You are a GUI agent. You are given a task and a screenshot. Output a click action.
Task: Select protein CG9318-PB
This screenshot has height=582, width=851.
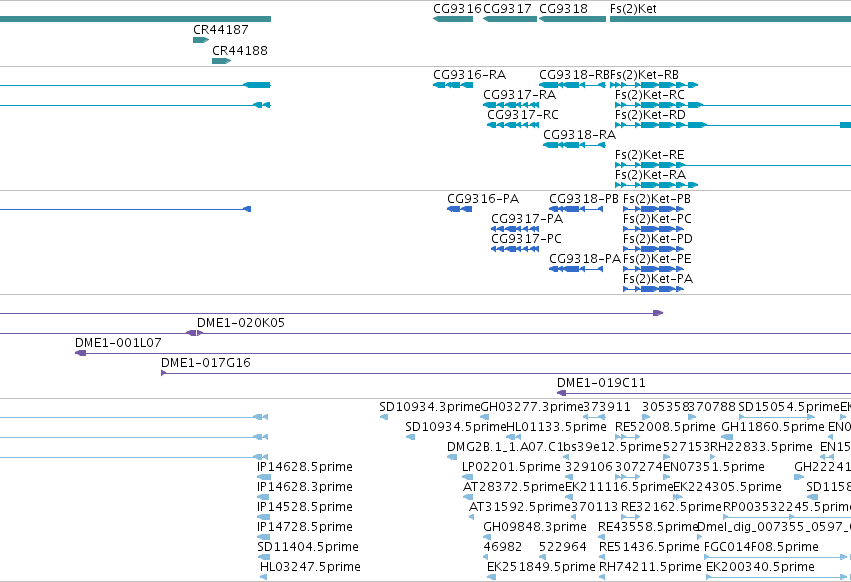(x=576, y=209)
